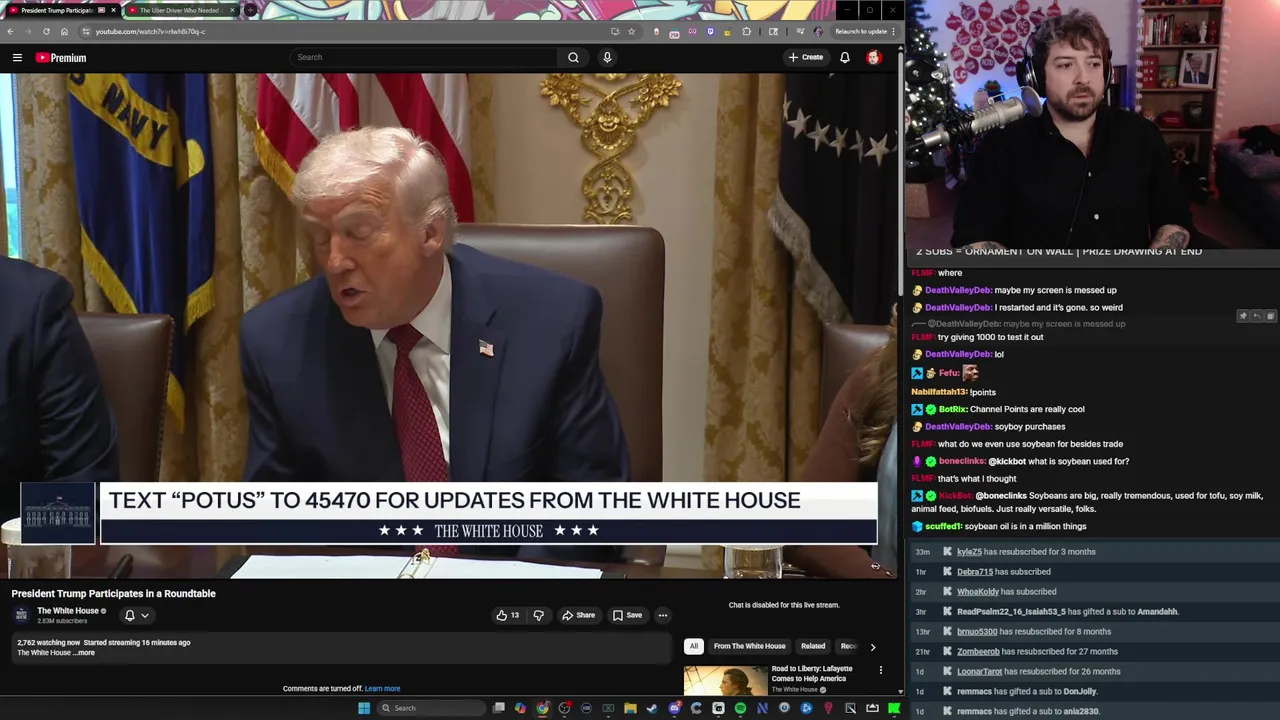Open Spotify from the taskbar
The width and height of the screenshot is (1280, 720).
click(740, 708)
